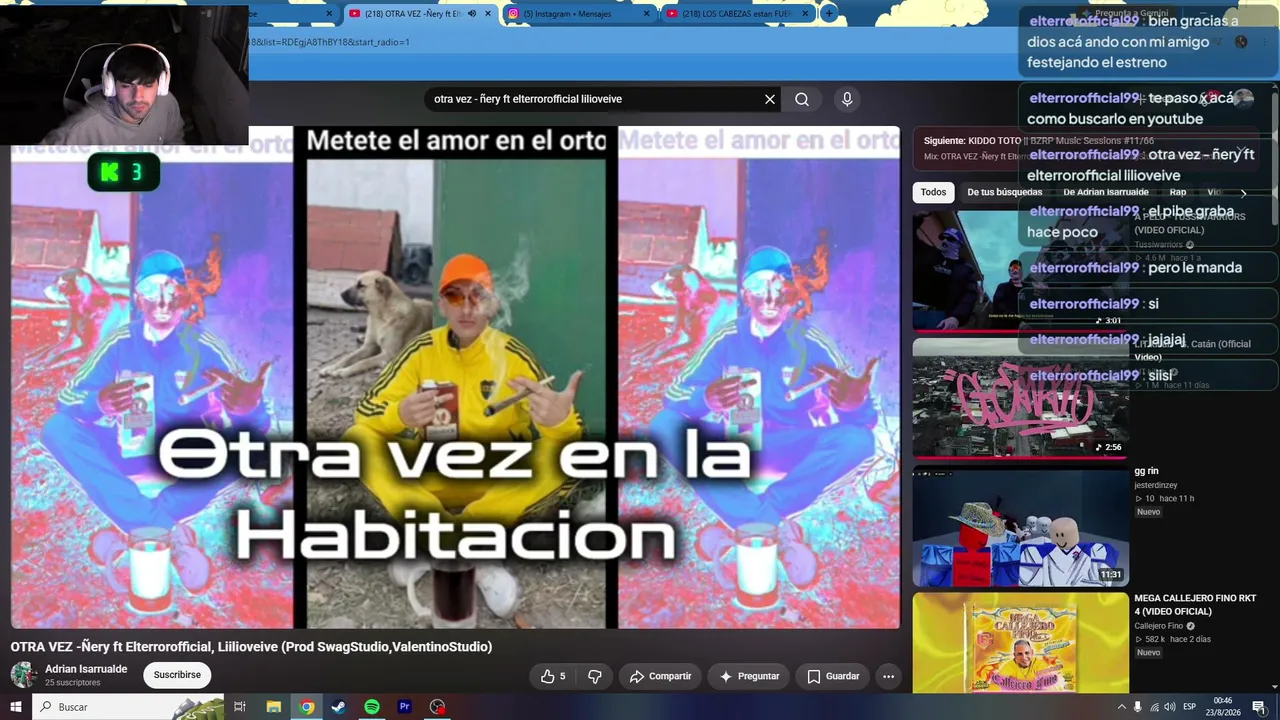Open the Windows Start menu
1280x720 pixels.
click(x=16, y=707)
